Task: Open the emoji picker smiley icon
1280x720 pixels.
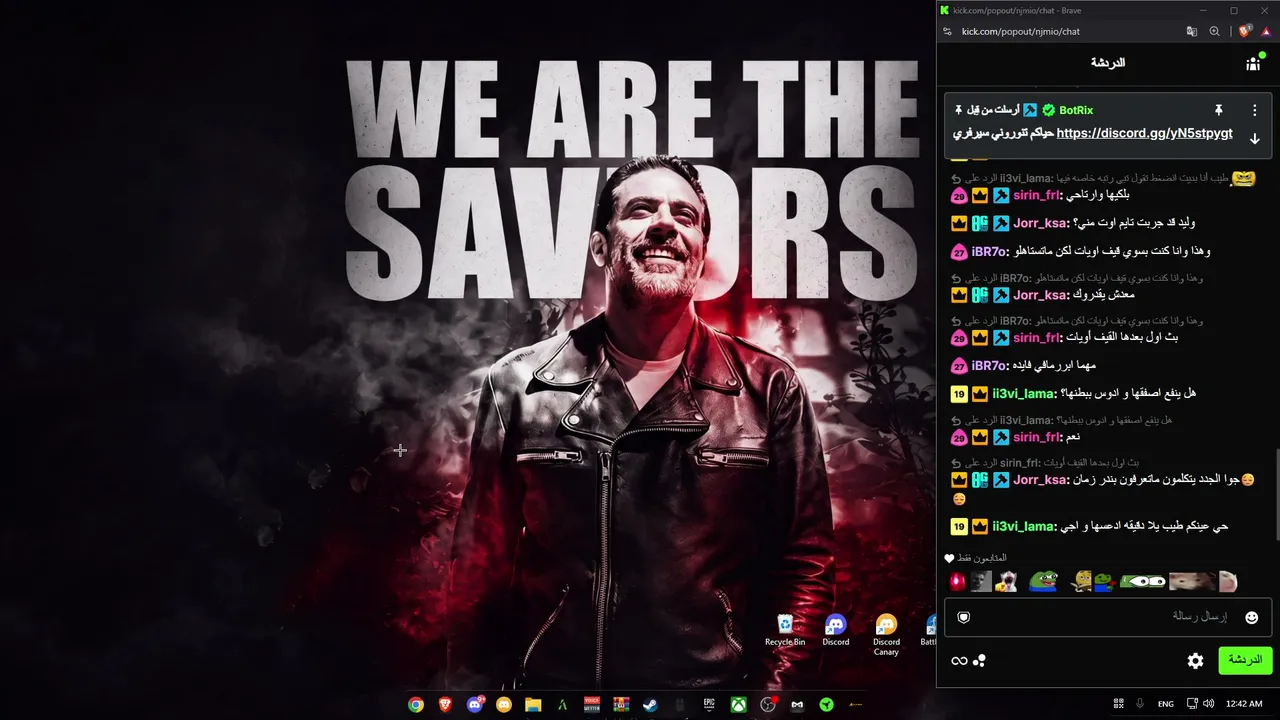Action: point(1251,617)
